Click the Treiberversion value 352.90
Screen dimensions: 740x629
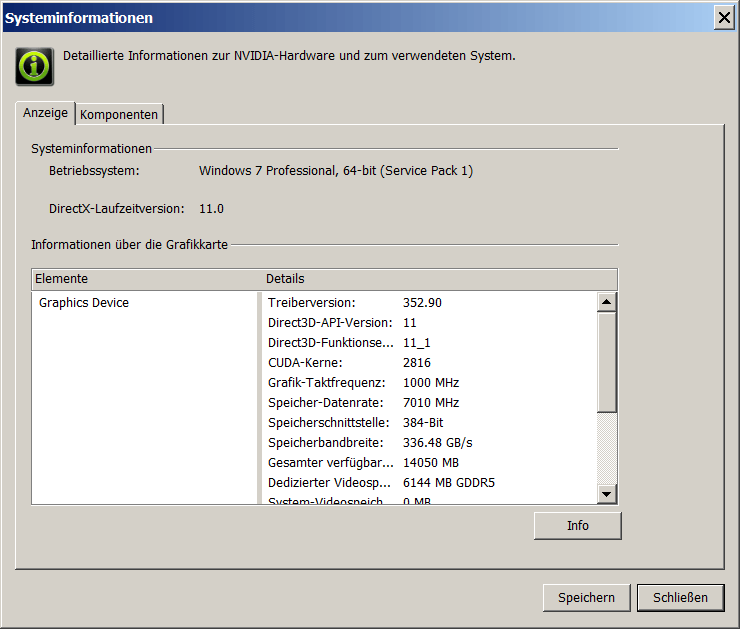coord(422,303)
